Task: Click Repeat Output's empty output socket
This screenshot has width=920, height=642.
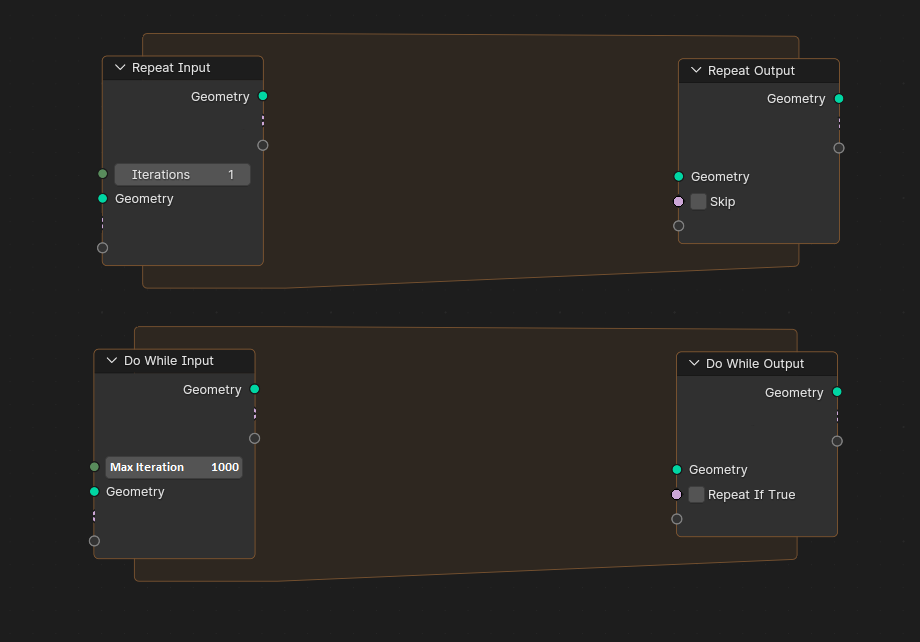Action: click(839, 148)
